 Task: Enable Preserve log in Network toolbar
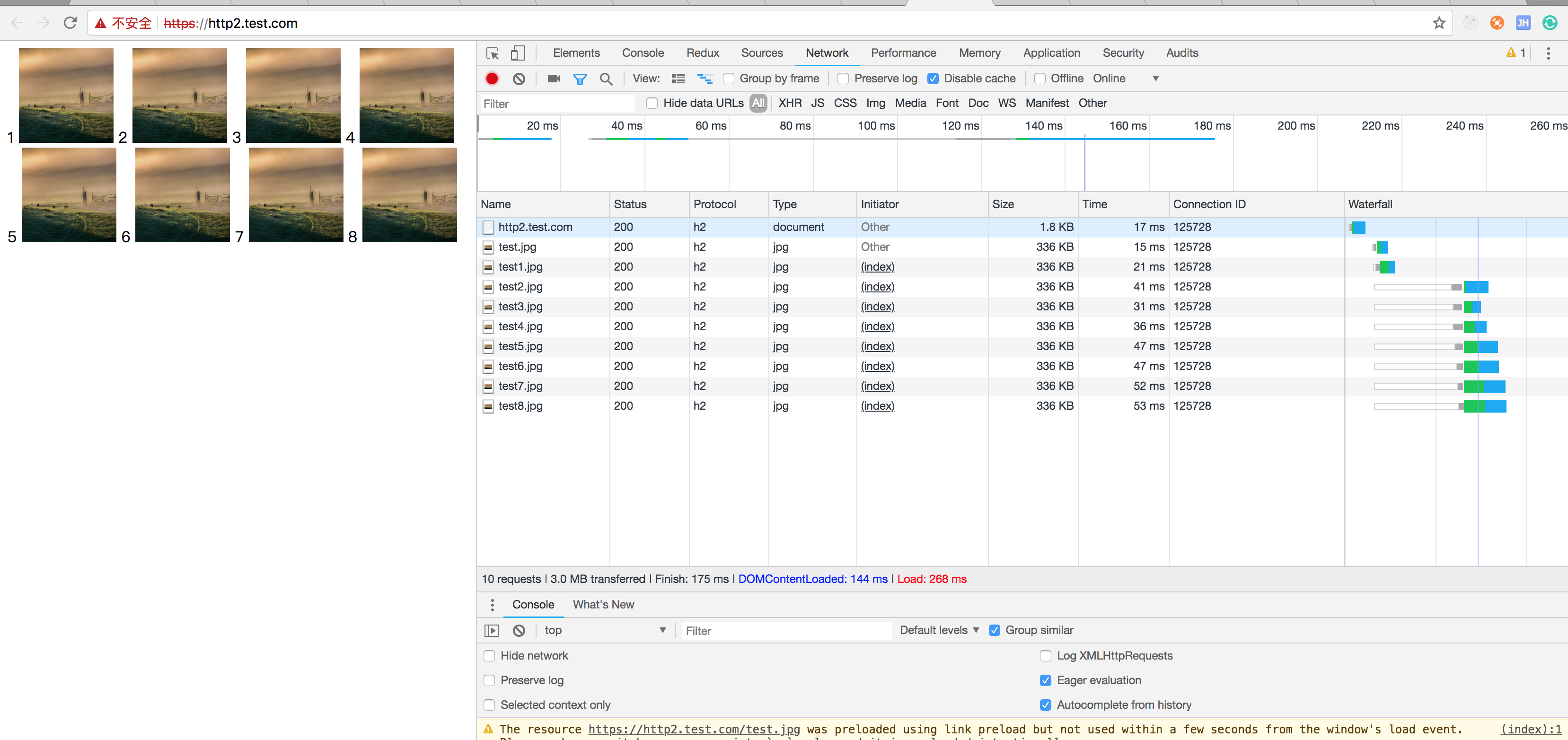click(x=843, y=79)
